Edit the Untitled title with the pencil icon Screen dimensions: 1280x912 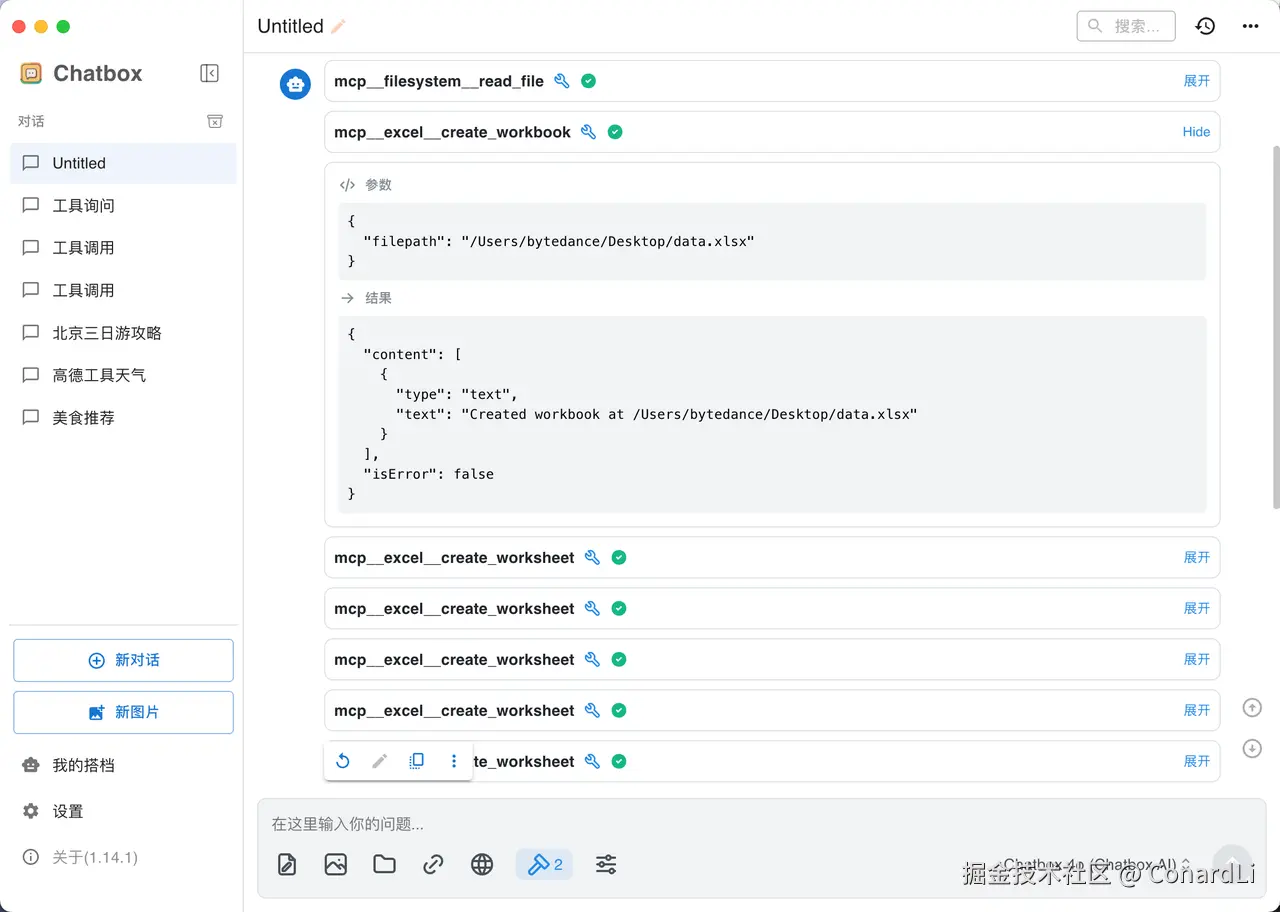click(339, 26)
